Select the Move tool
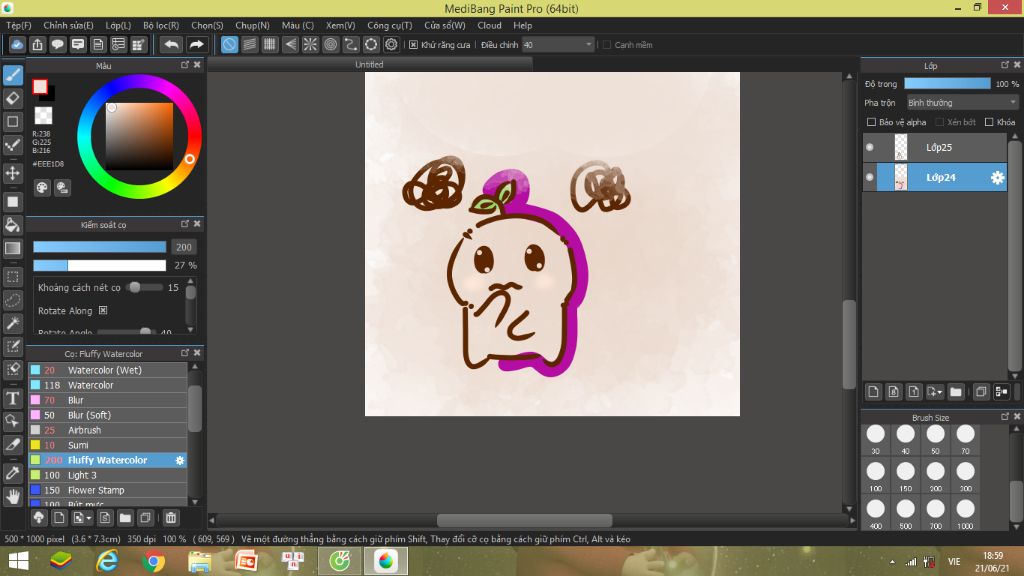Image resolution: width=1024 pixels, height=576 pixels. [x=12, y=173]
